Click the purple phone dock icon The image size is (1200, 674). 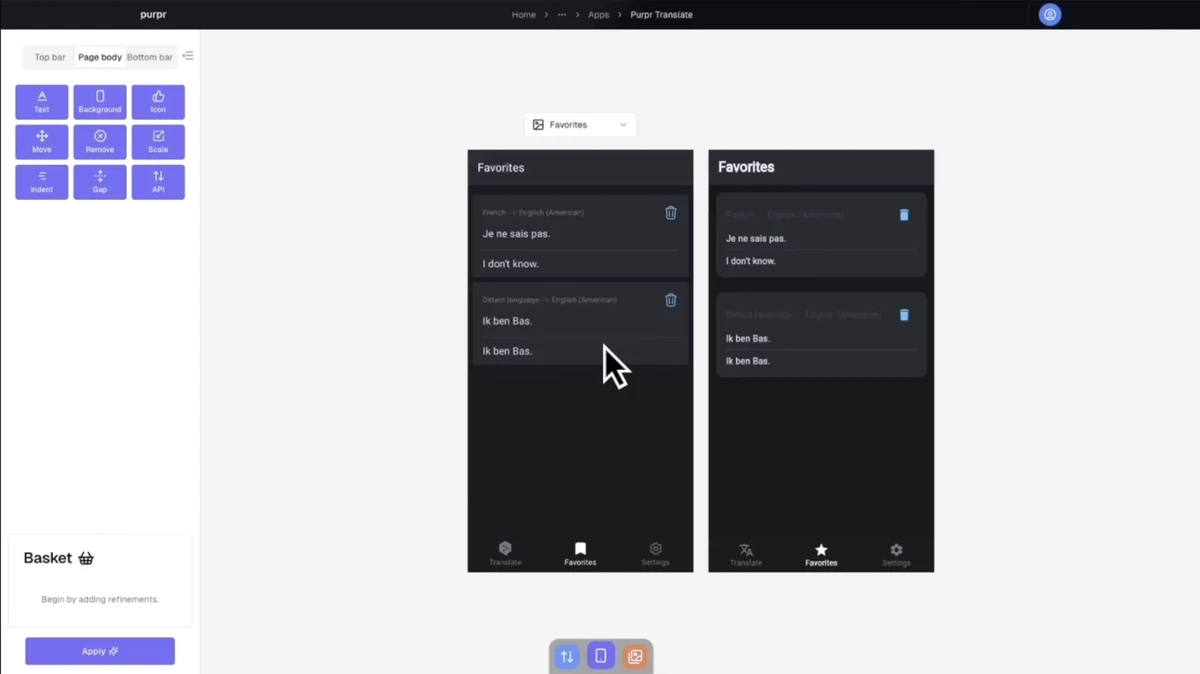(x=601, y=656)
